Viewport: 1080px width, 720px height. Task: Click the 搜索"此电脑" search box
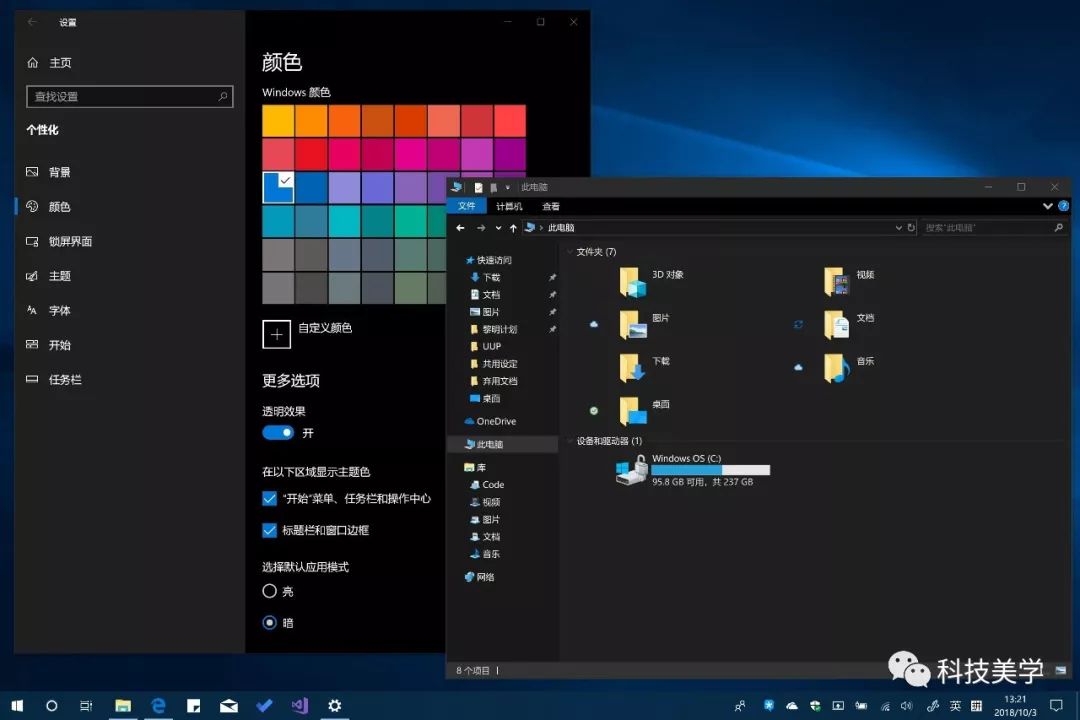[994, 227]
